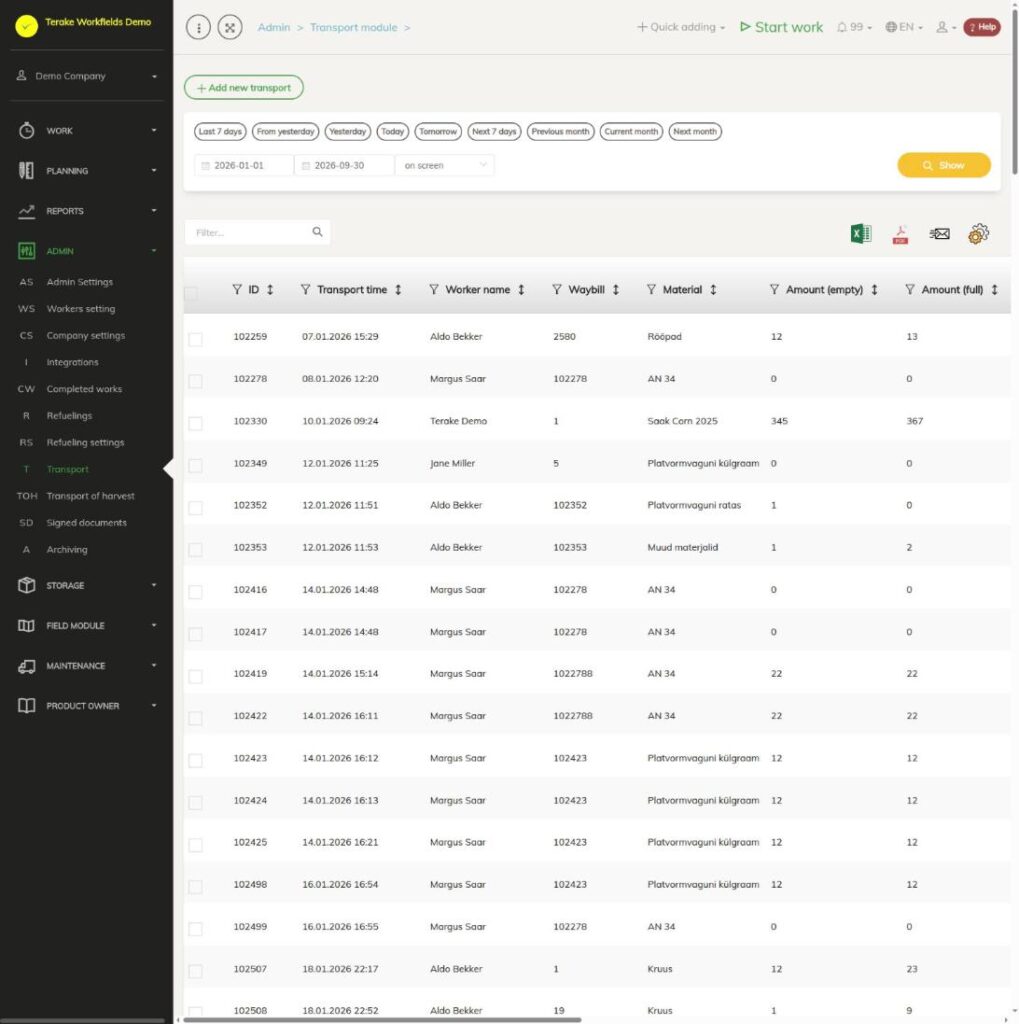The height and width of the screenshot is (1024, 1019).
Task: Select row 102419 checkbox
Action: (x=195, y=676)
